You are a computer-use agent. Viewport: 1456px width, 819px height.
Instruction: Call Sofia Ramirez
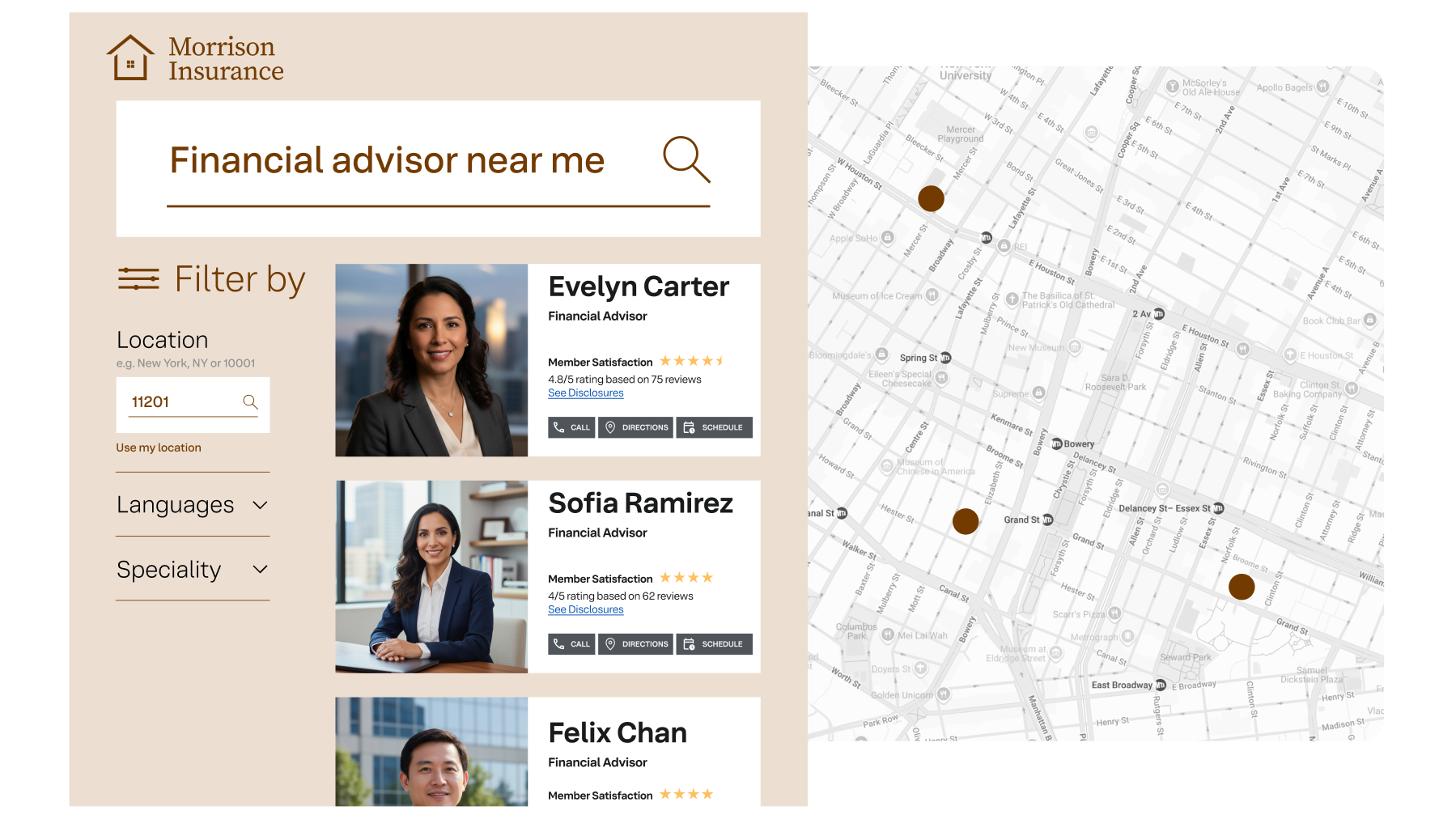tap(571, 644)
